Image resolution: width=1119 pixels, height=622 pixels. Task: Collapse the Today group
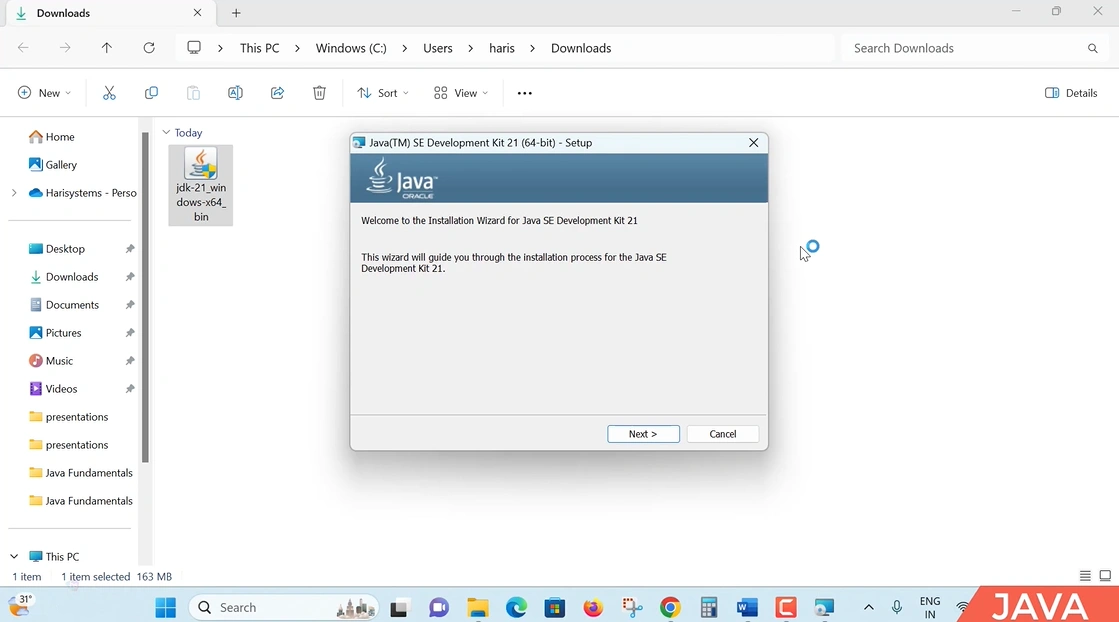click(166, 133)
